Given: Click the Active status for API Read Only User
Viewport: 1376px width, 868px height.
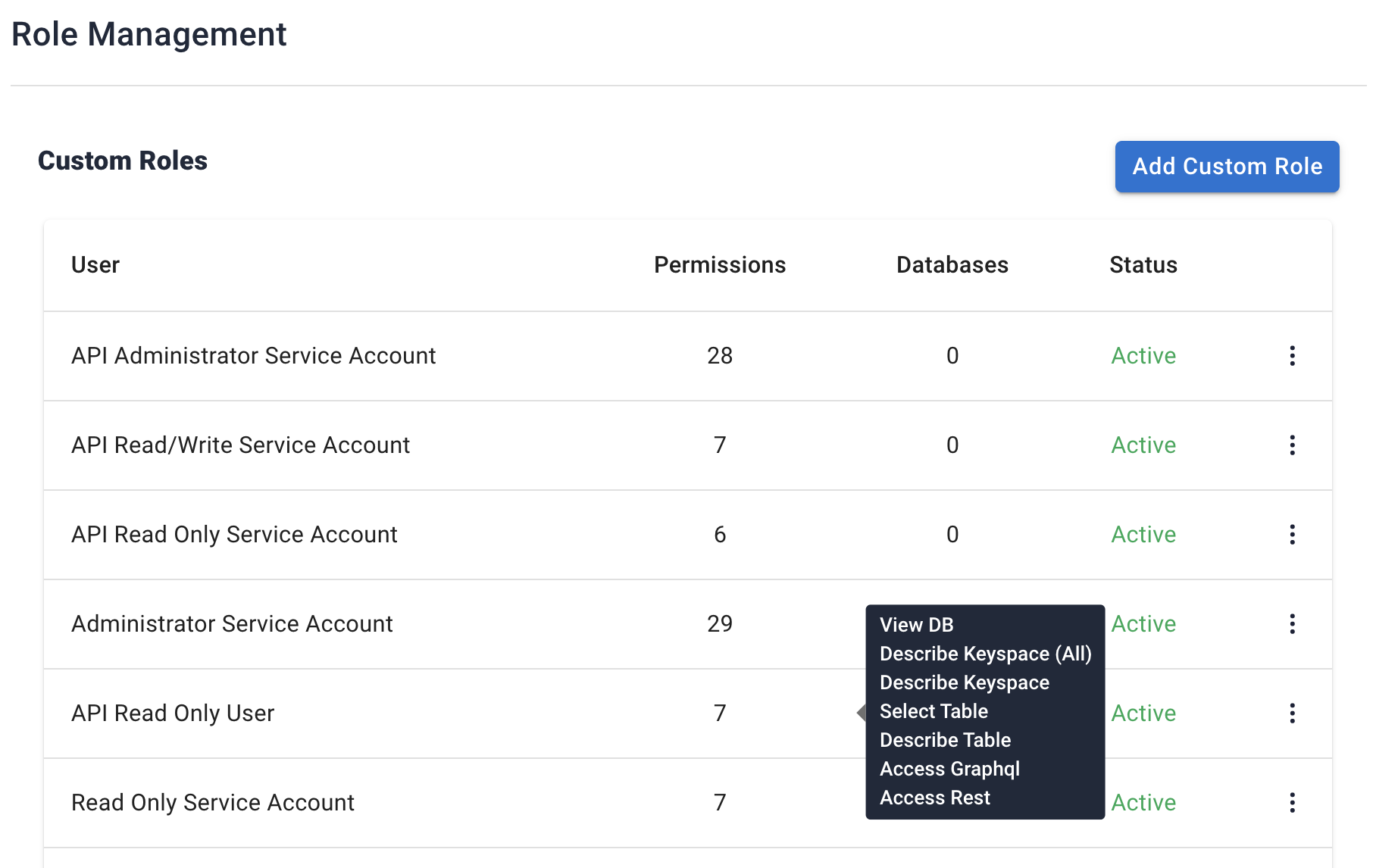Looking at the screenshot, I should pos(1143,713).
